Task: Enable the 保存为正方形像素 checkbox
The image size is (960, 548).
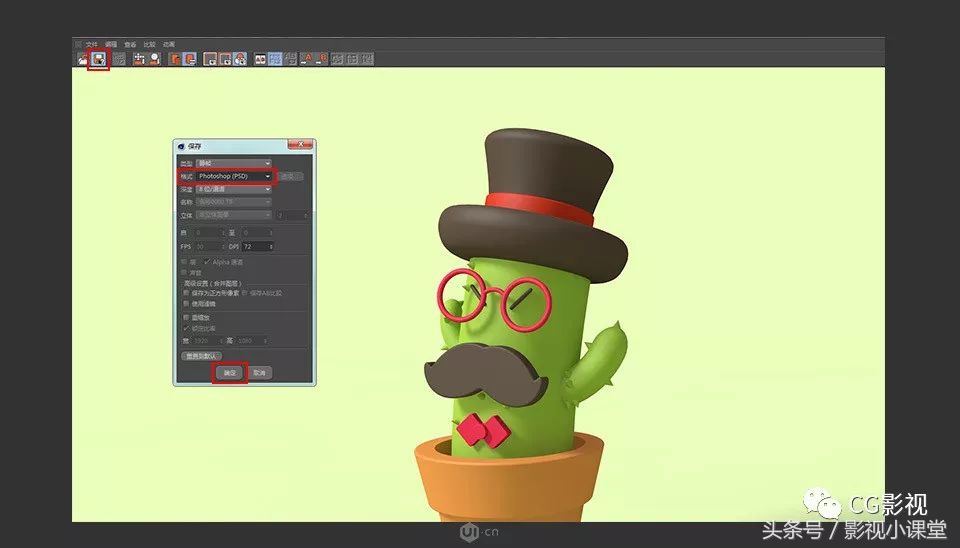Action: pos(185,293)
